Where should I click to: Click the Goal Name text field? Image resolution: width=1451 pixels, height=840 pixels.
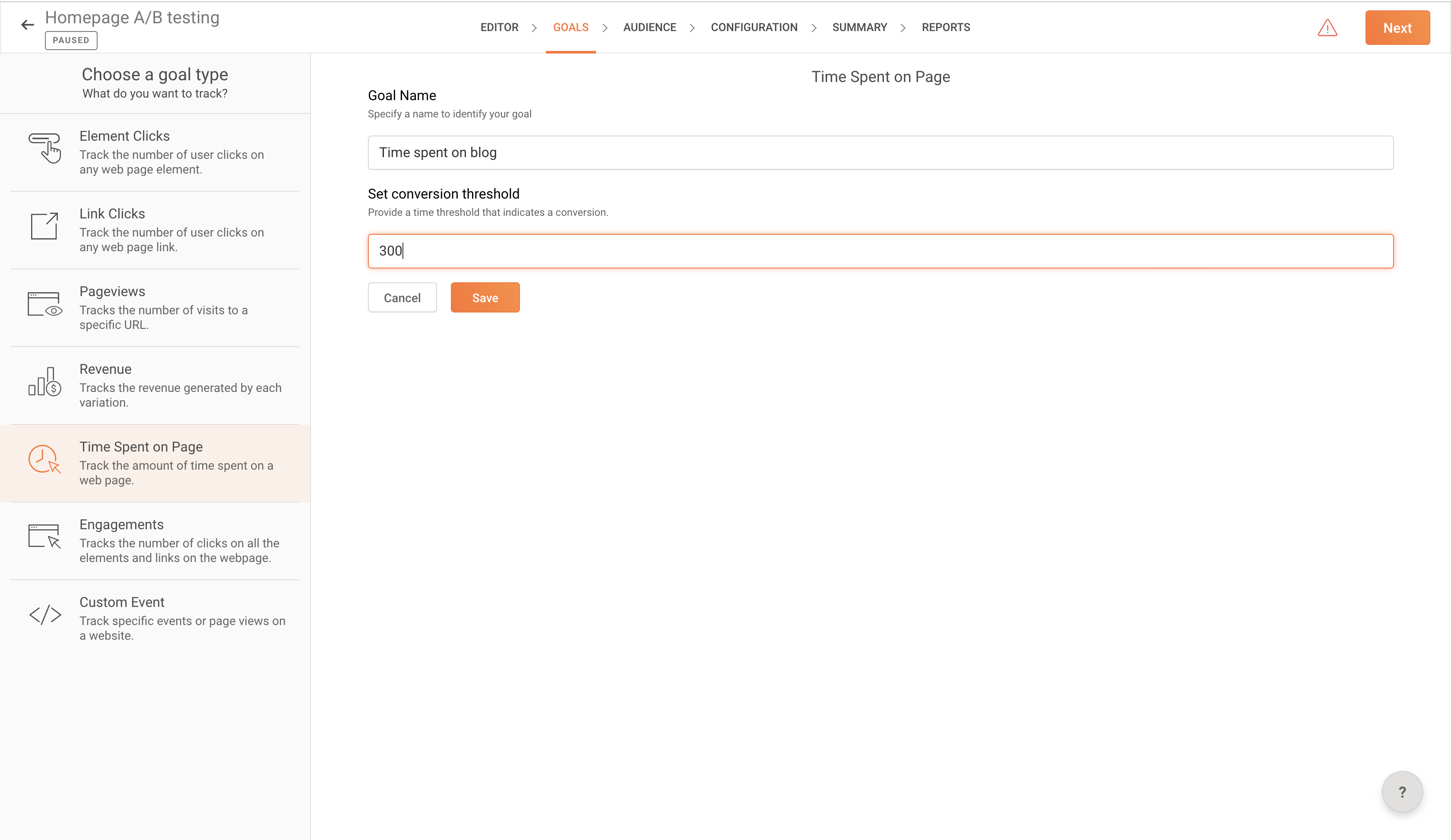click(880, 152)
